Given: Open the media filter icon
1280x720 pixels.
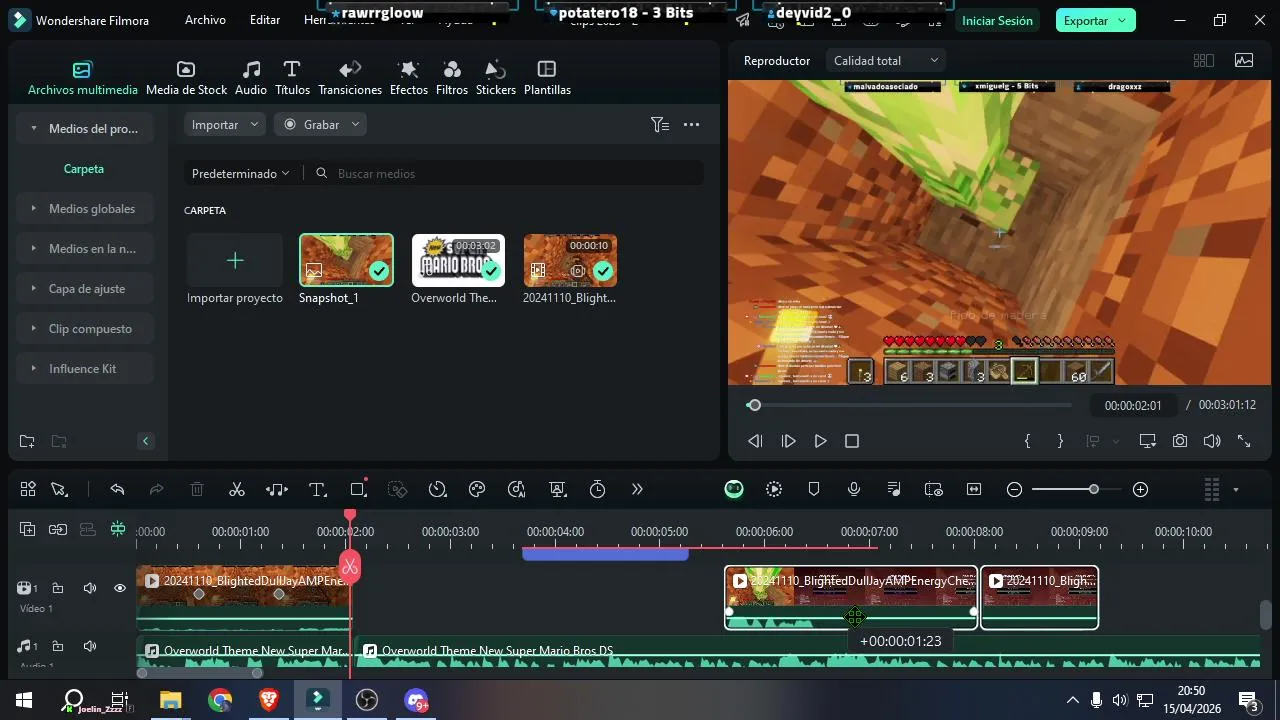Looking at the screenshot, I should point(660,125).
